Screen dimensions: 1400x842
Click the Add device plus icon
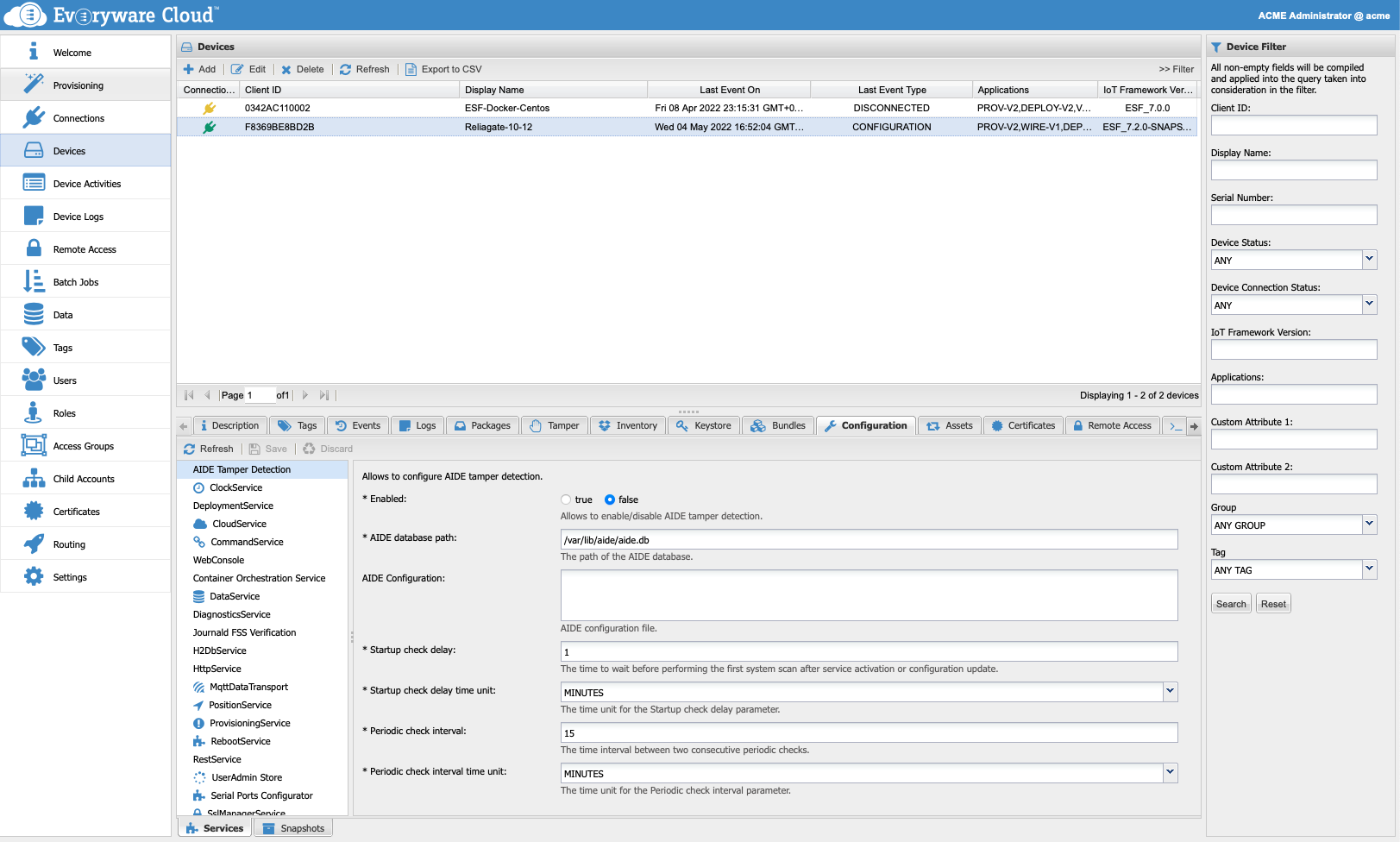coord(188,69)
